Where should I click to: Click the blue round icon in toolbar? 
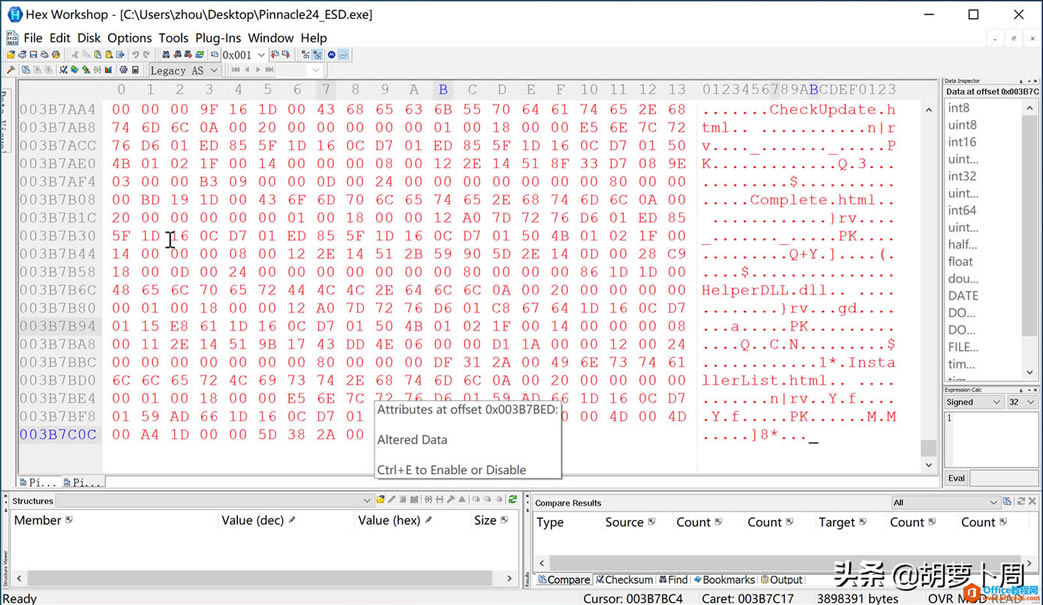point(331,55)
